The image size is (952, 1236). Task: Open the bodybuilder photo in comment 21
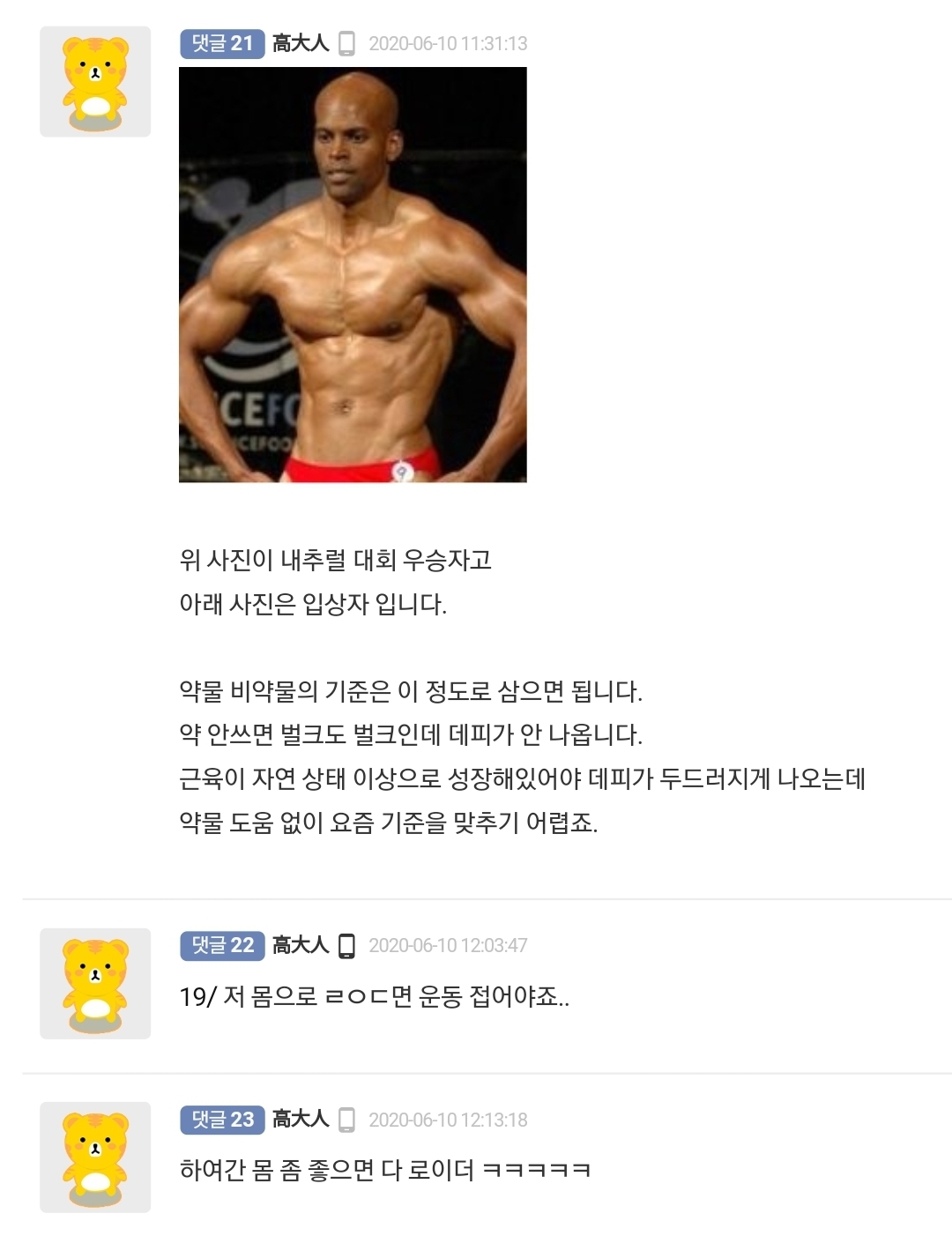(353, 275)
